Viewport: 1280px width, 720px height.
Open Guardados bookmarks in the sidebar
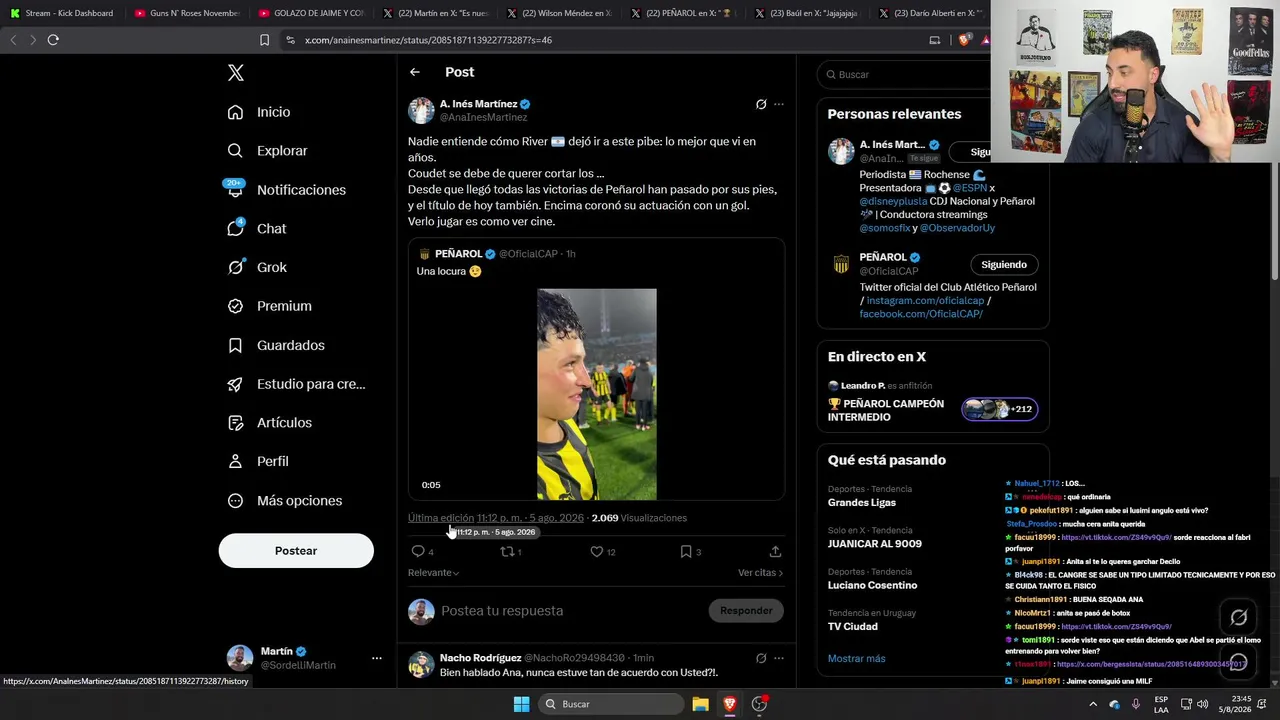click(276, 345)
